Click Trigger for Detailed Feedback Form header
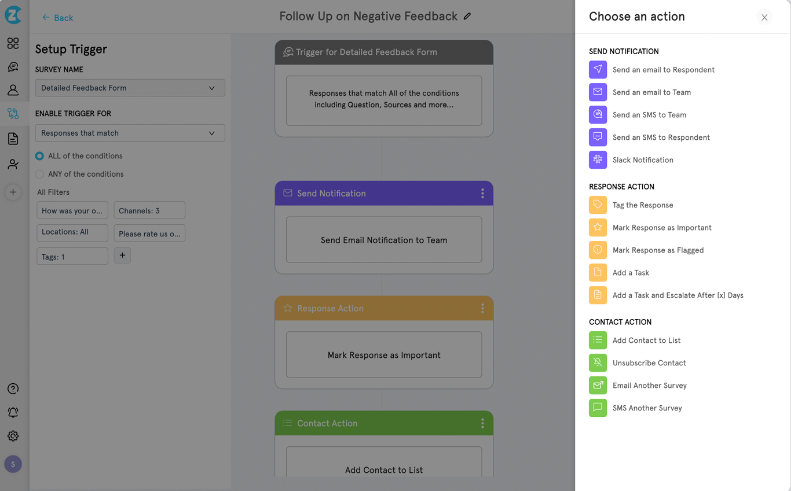The width and height of the screenshot is (791, 491). point(384,52)
